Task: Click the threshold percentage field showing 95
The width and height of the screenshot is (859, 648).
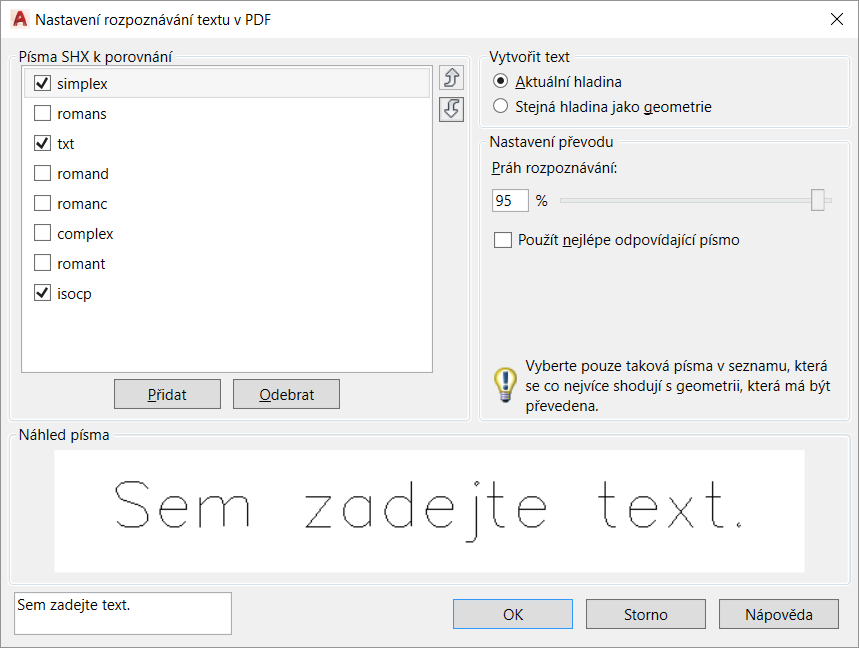Action: pos(510,200)
